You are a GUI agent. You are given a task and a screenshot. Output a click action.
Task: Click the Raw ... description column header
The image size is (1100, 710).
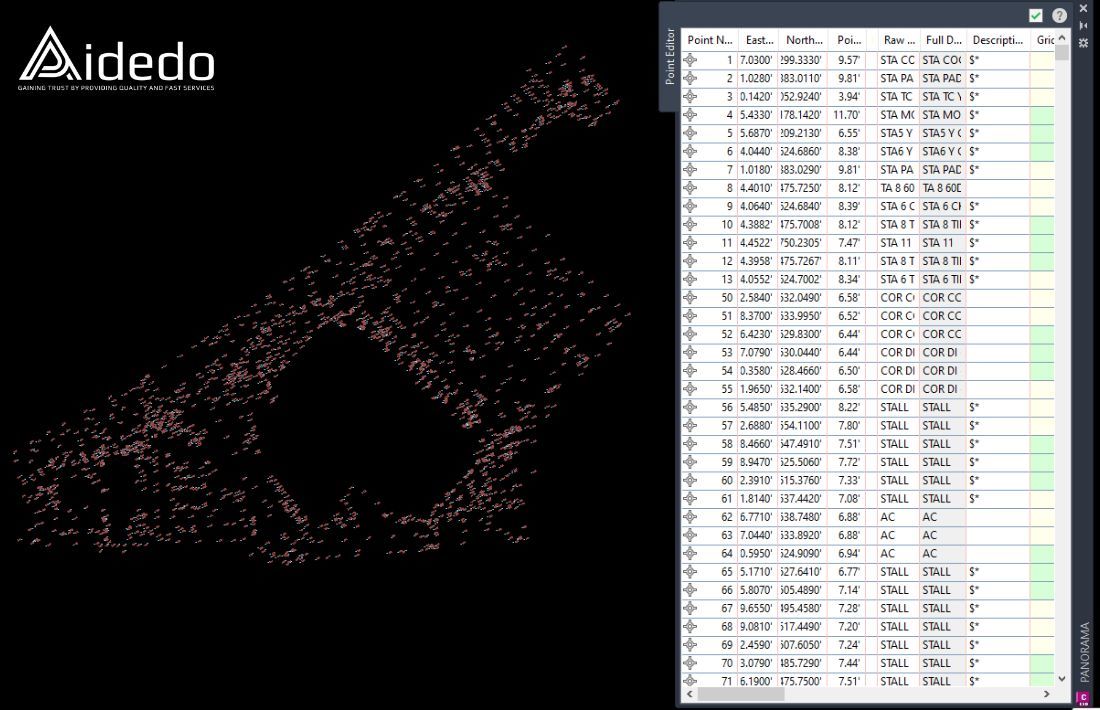pos(899,40)
